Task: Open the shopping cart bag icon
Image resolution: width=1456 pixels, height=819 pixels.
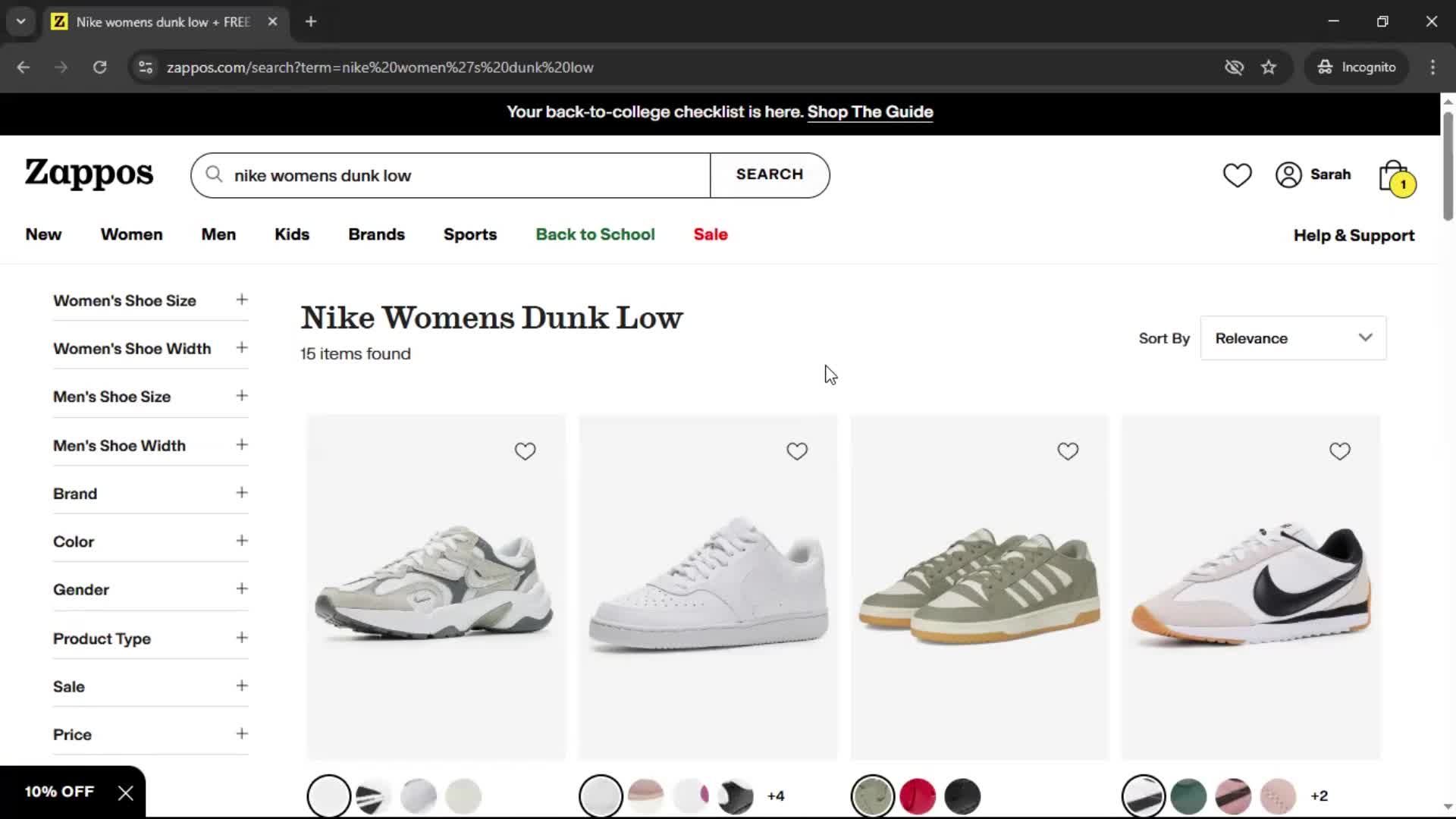Action: (x=1395, y=177)
